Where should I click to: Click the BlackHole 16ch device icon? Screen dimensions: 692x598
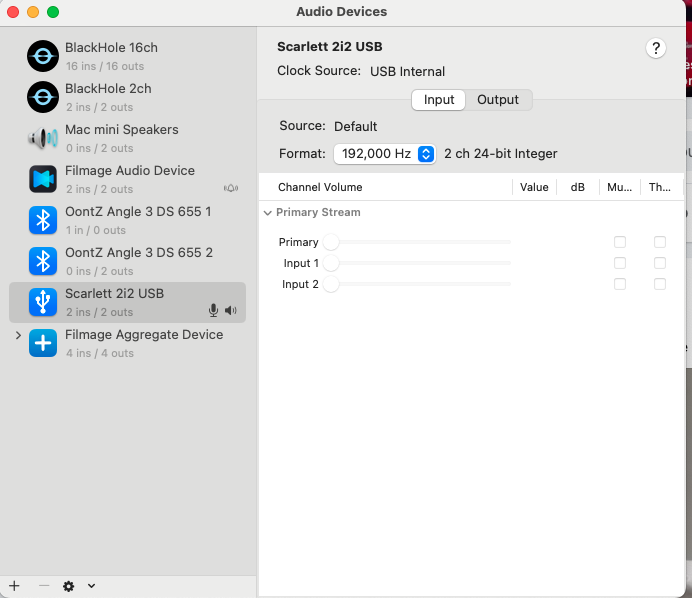[x=43, y=56]
